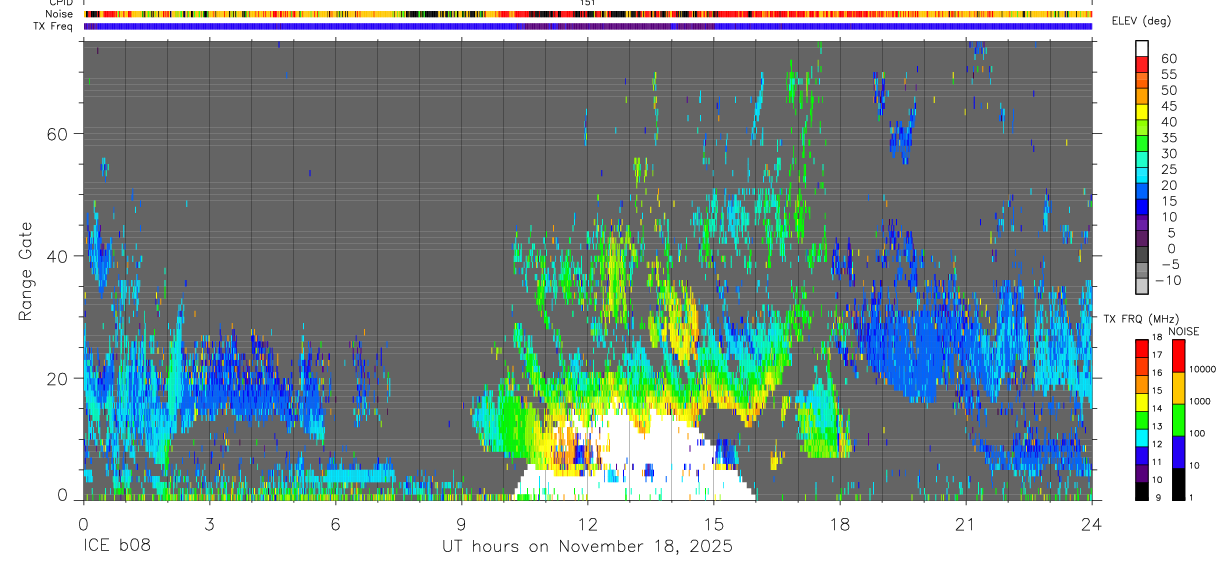Select the black segment of the NOISE color bar

[1179, 484]
